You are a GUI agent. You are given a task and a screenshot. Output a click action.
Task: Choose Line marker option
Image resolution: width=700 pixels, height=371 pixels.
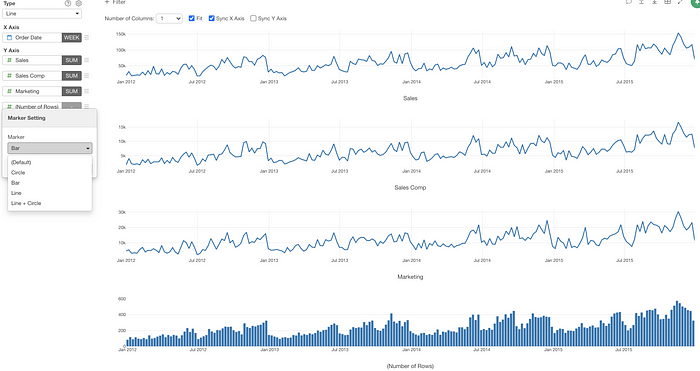coord(50,193)
